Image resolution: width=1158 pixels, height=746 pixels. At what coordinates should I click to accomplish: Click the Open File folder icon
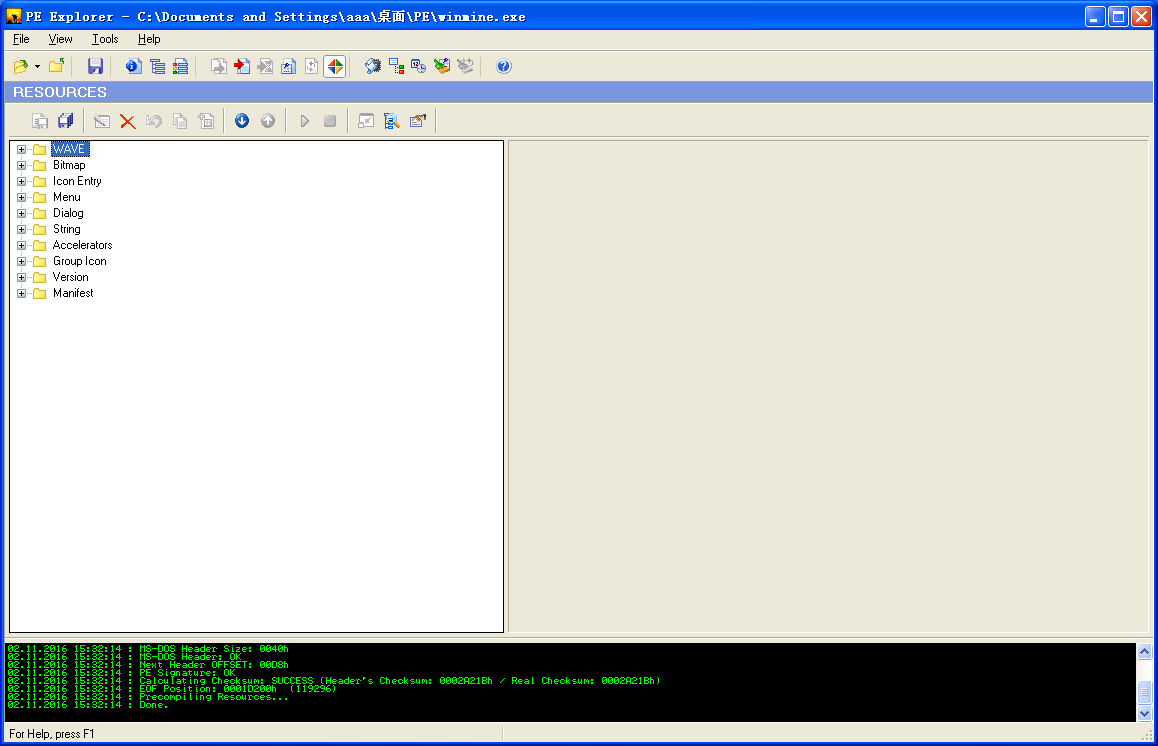pos(21,66)
